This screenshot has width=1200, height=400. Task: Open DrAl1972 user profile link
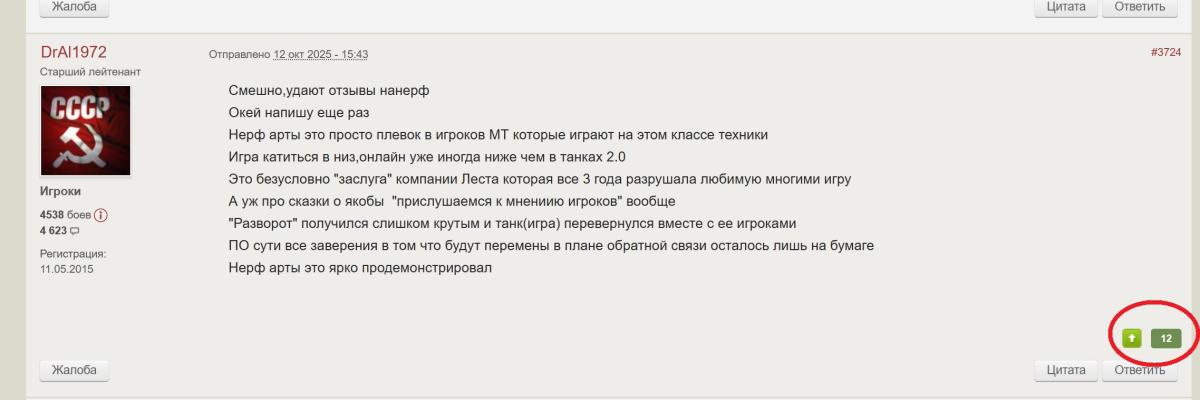point(74,52)
